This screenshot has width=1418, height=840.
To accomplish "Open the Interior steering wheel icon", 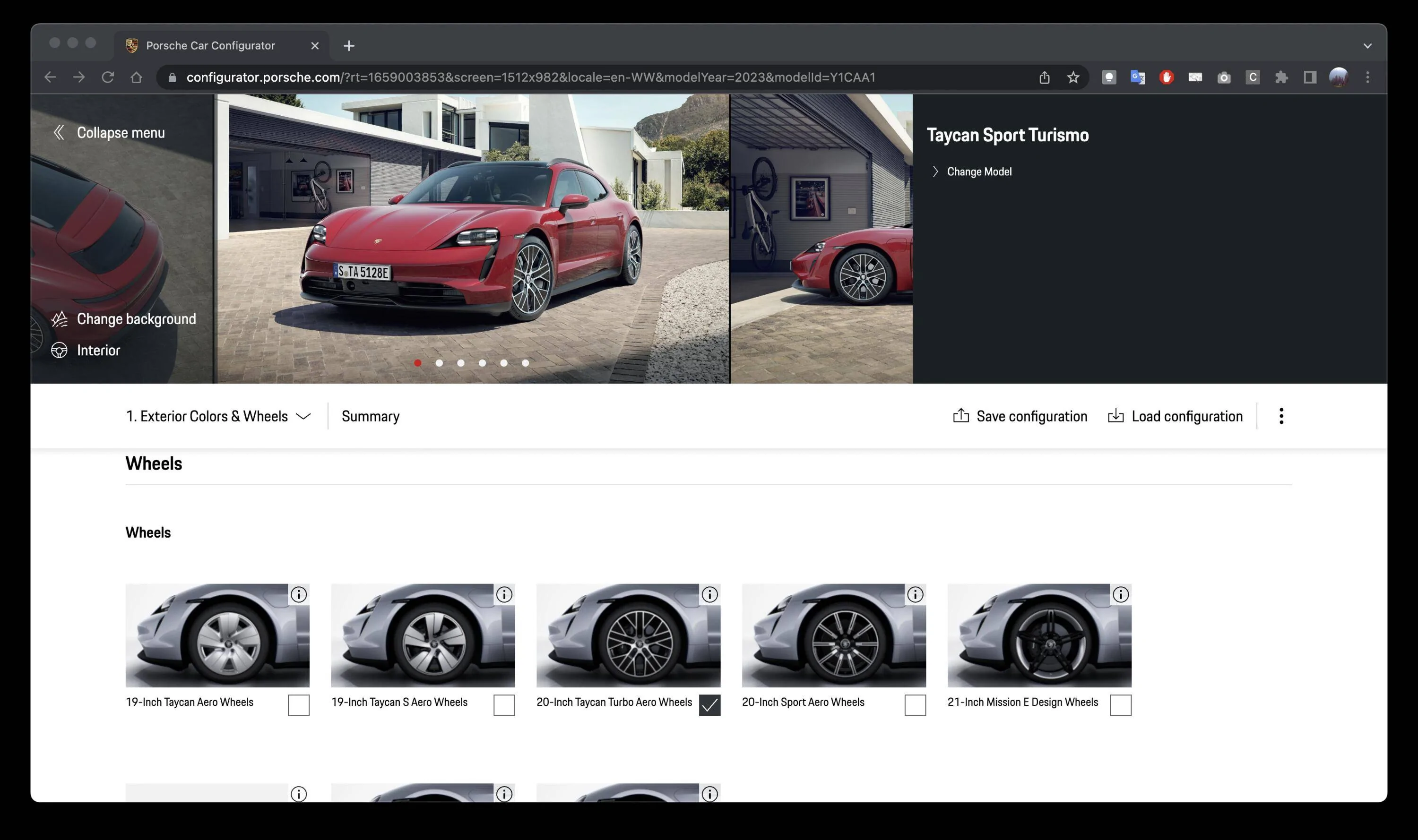I will click(60, 351).
